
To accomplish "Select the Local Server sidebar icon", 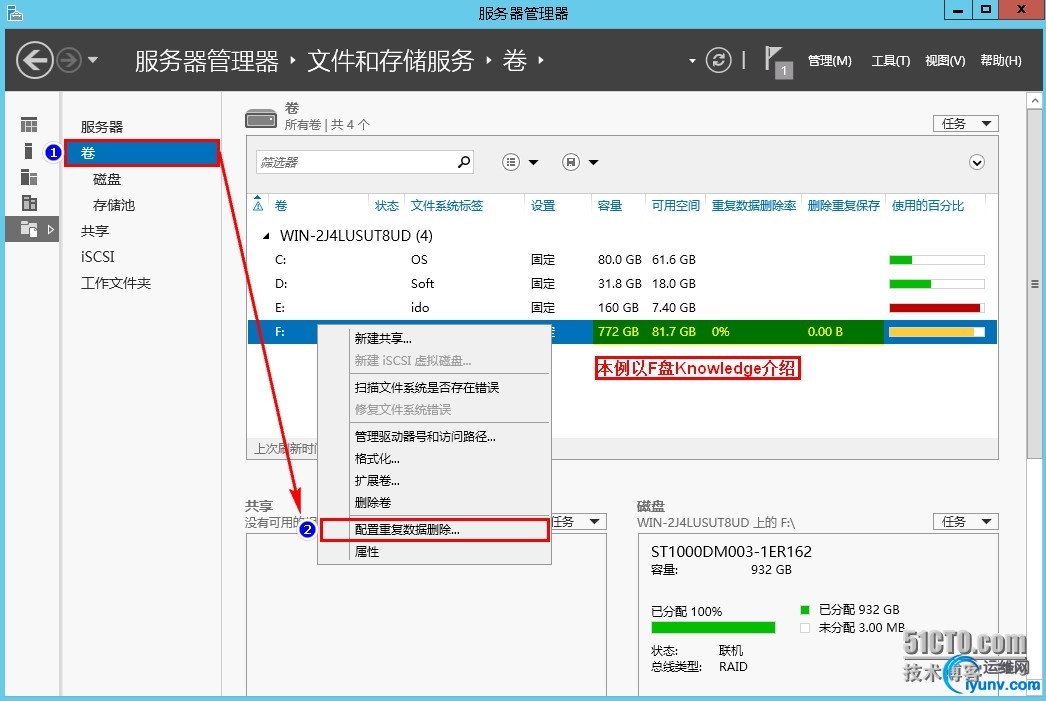I will coord(29,151).
